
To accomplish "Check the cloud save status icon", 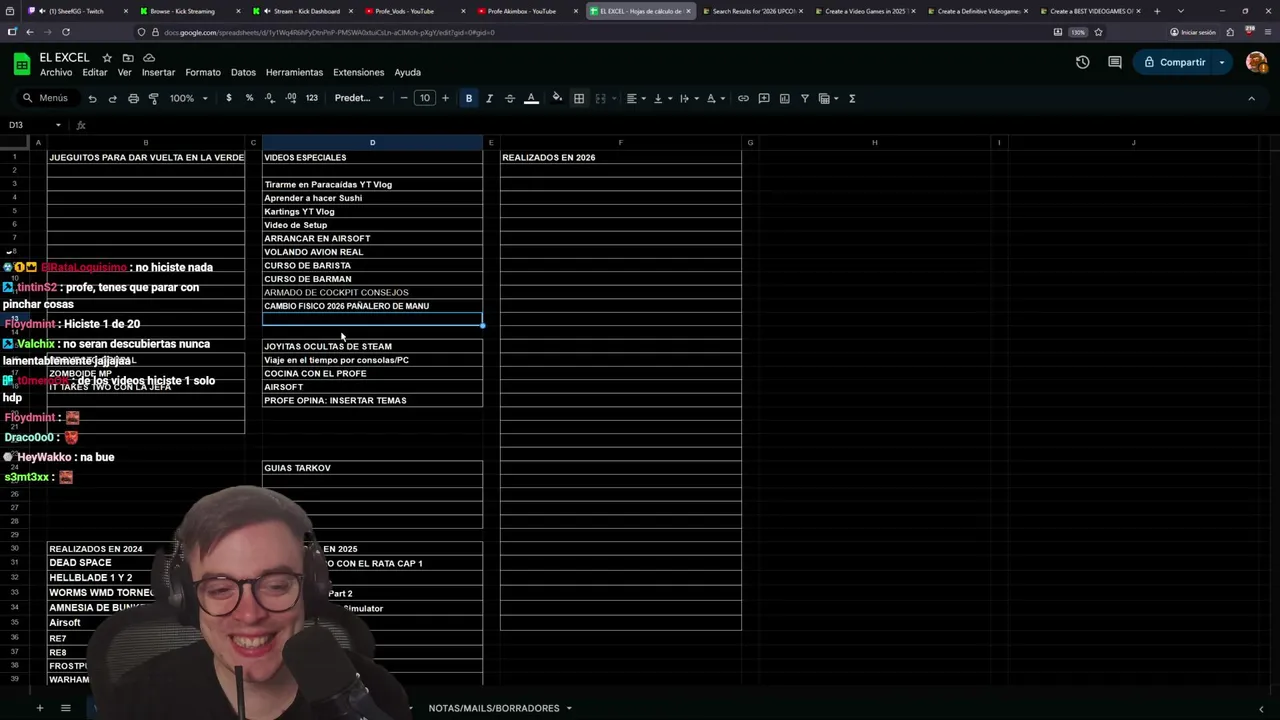I will click(x=149, y=58).
